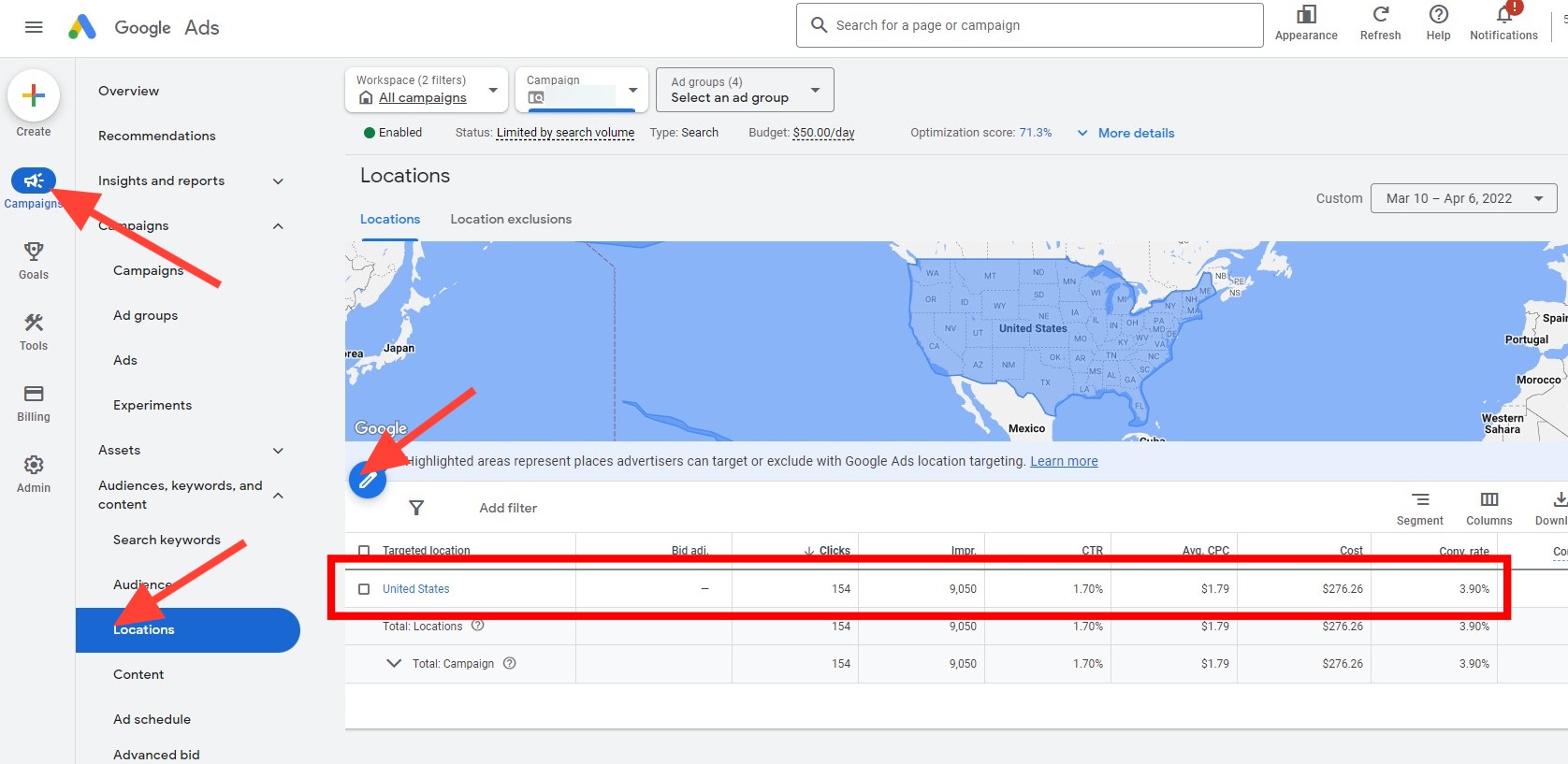The image size is (1568, 764).
Task: Select all rows via header checkbox
Action: pos(364,551)
